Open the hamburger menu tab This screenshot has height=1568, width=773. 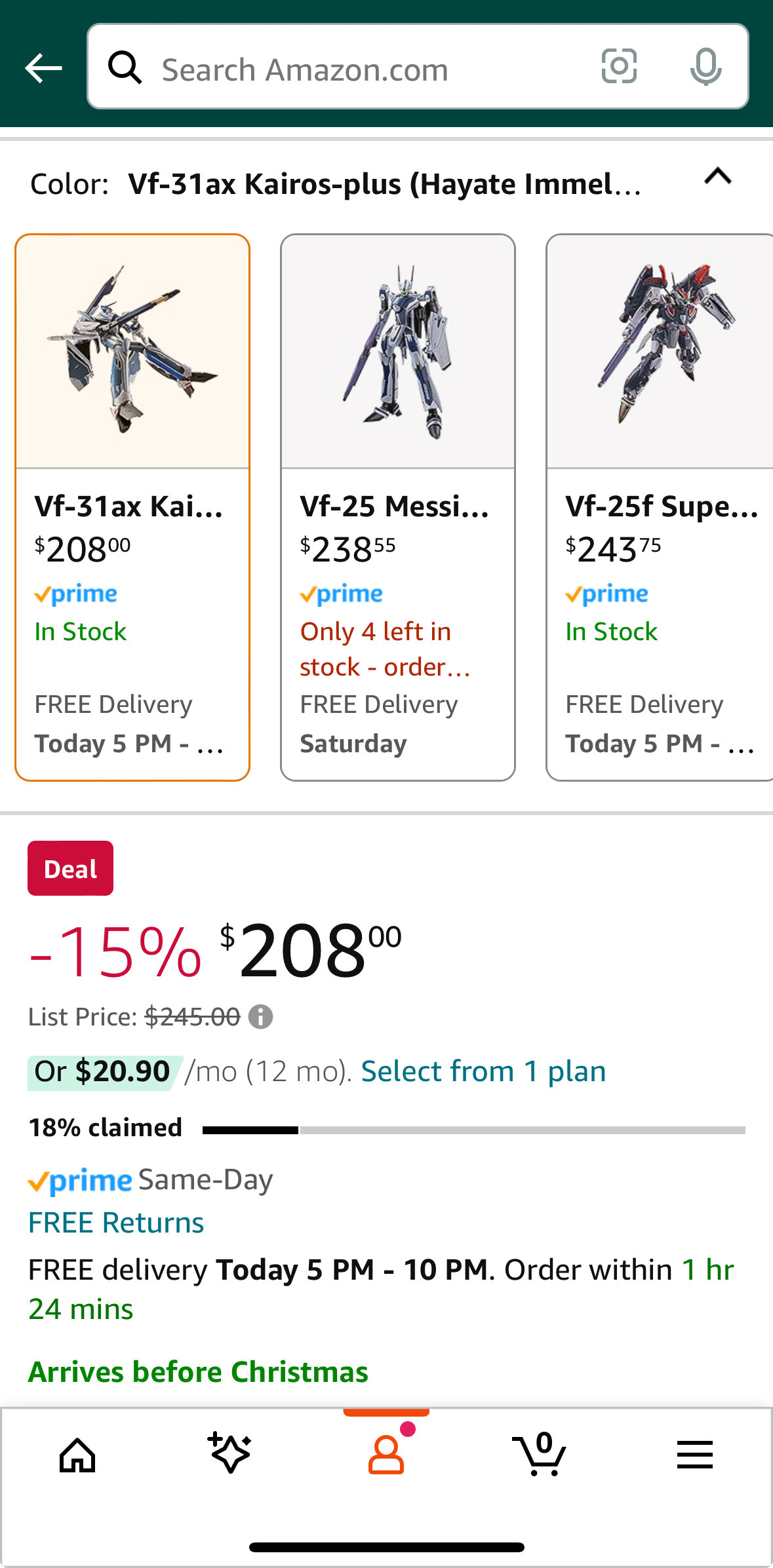(x=695, y=1455)
